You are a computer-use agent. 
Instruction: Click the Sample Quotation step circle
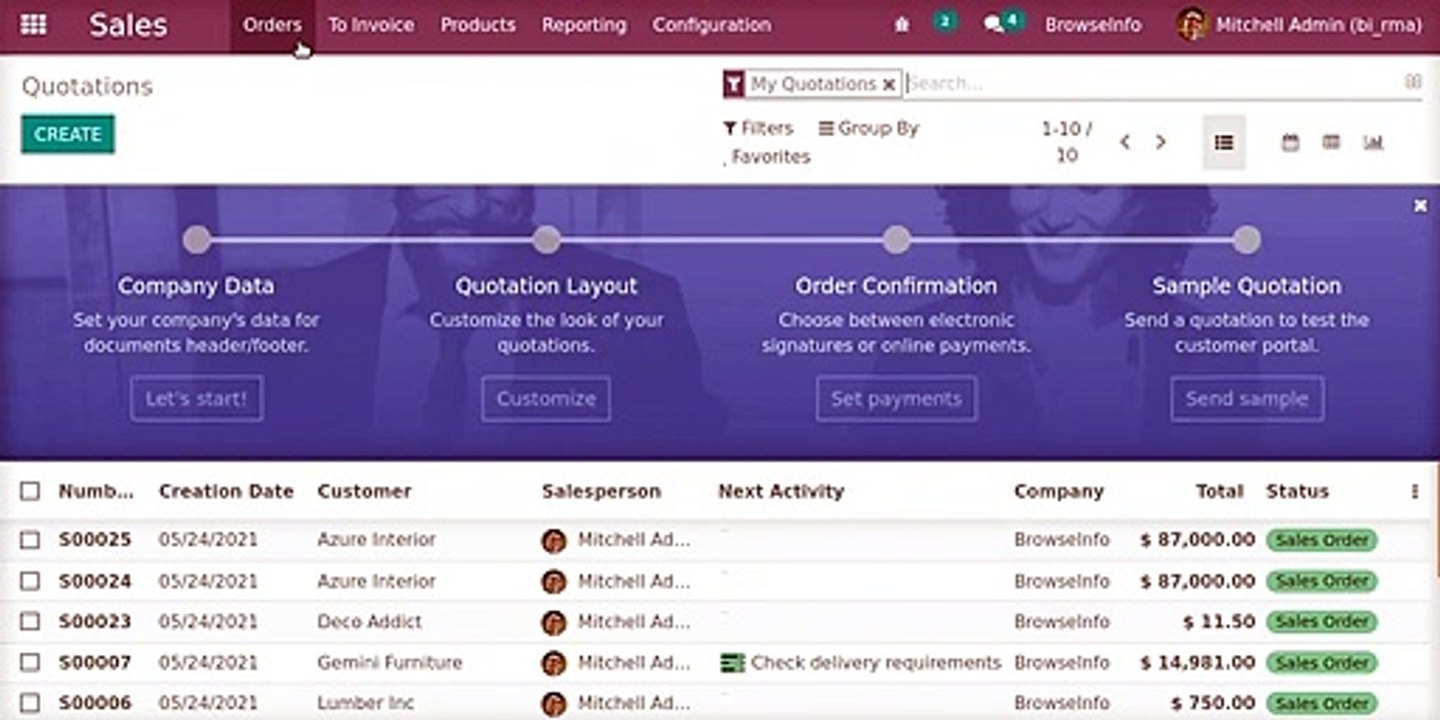[1246, 239]
